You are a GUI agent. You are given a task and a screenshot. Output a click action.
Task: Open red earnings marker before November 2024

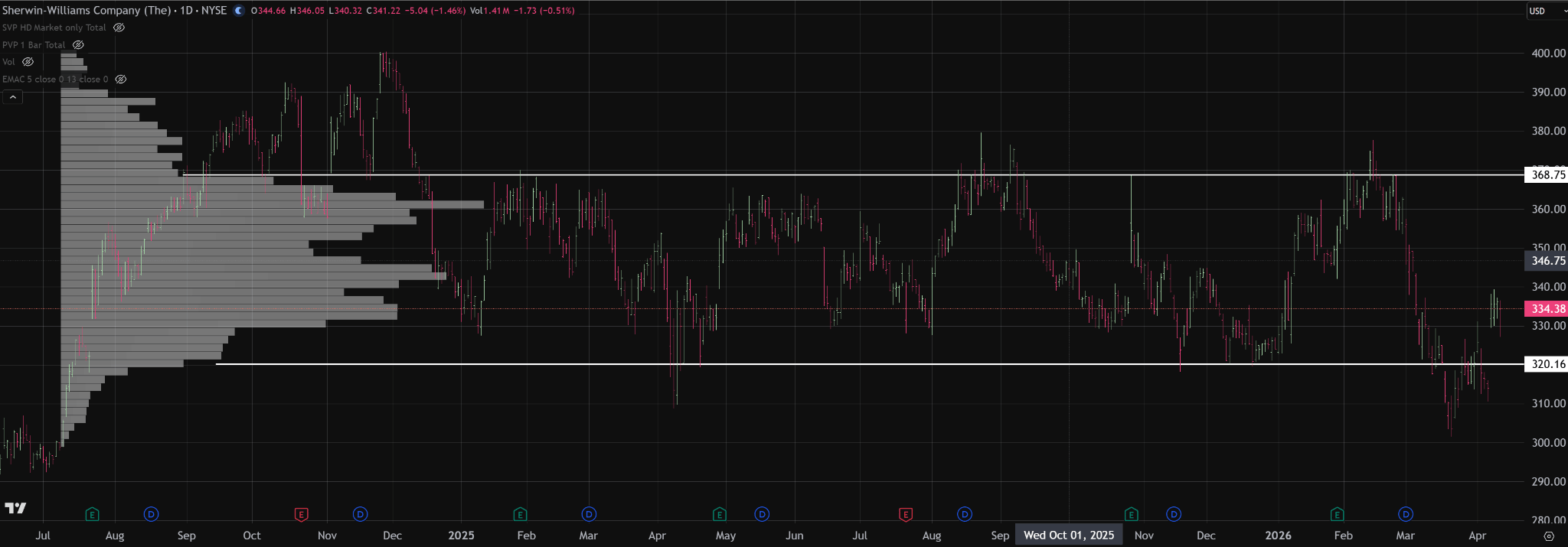point(301,514)
